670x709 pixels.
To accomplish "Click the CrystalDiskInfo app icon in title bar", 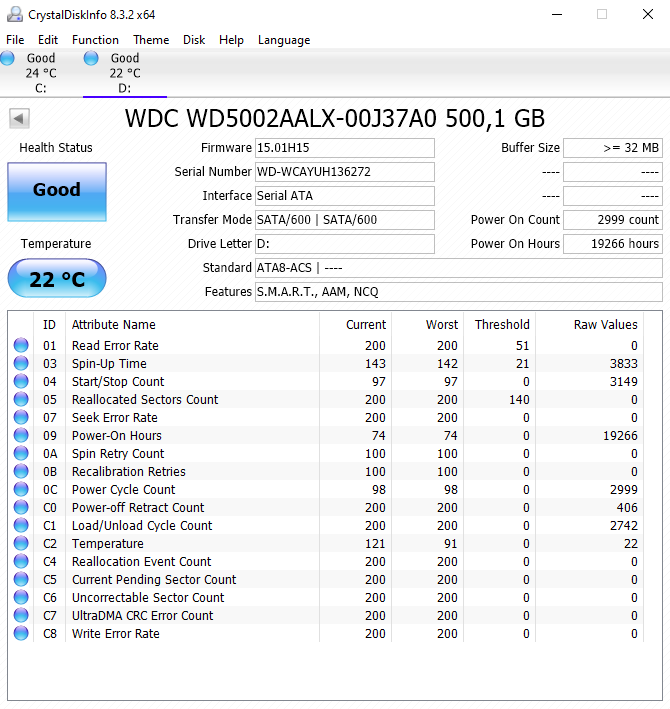I will pos(14,14).
